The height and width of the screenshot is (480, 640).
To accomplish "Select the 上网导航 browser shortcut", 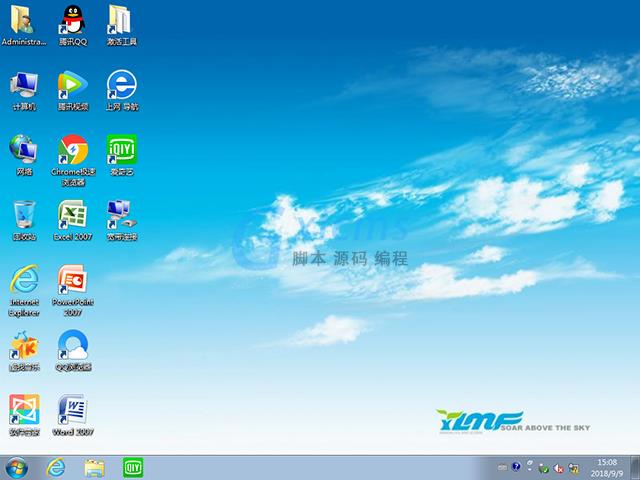I will tap(122, 91).
